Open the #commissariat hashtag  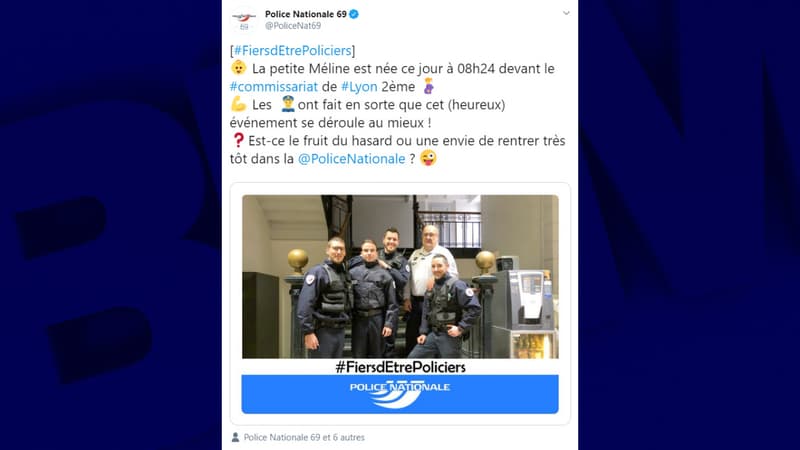coord(274,87)
